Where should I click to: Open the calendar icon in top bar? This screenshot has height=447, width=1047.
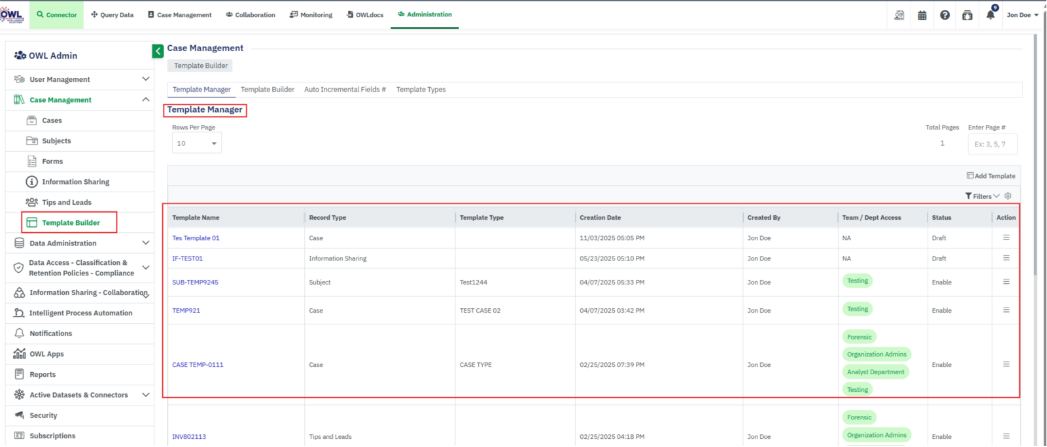pyautogui.click(x=922, y=15)
